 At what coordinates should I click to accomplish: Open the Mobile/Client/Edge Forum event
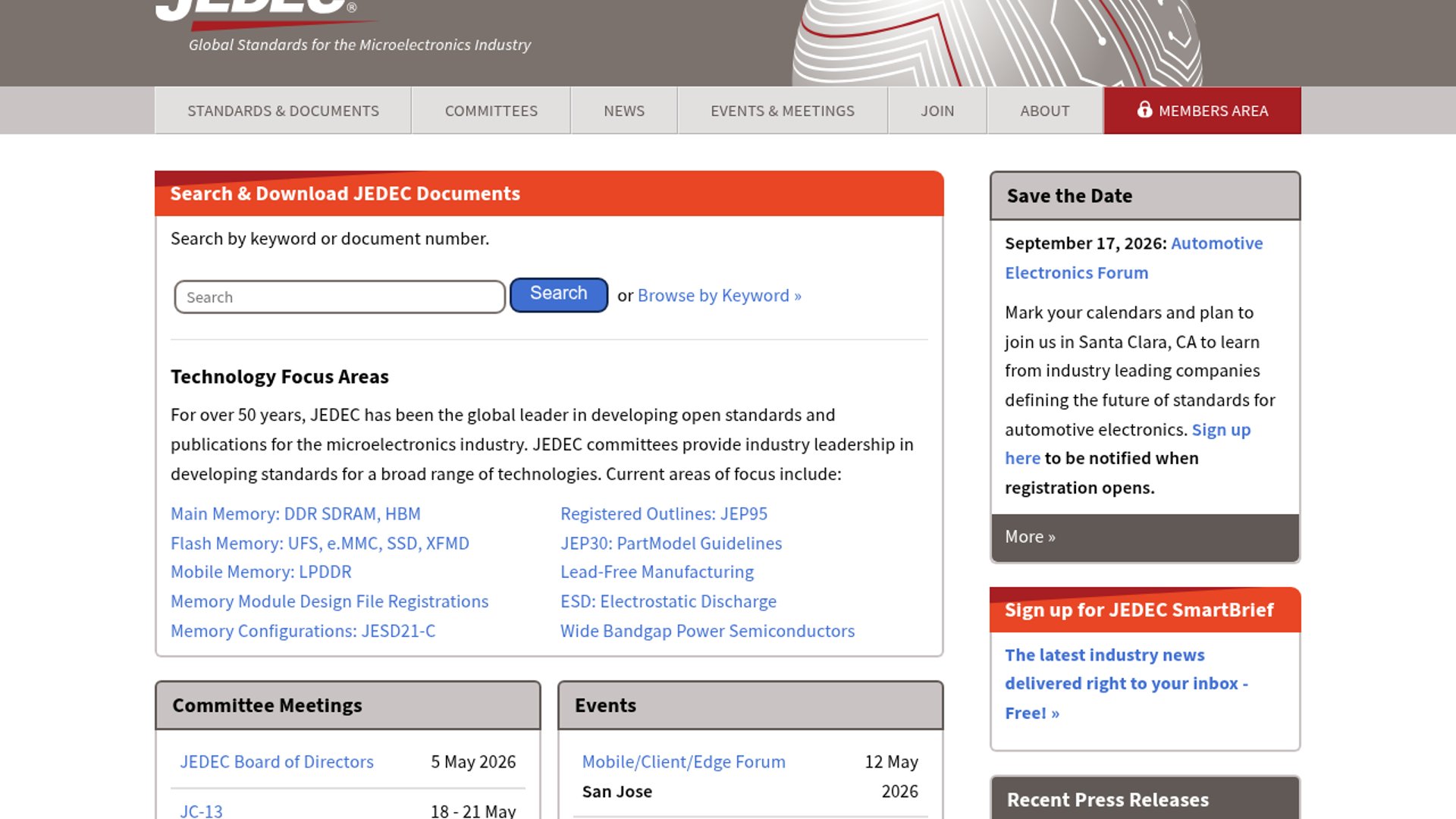(683, 761)
